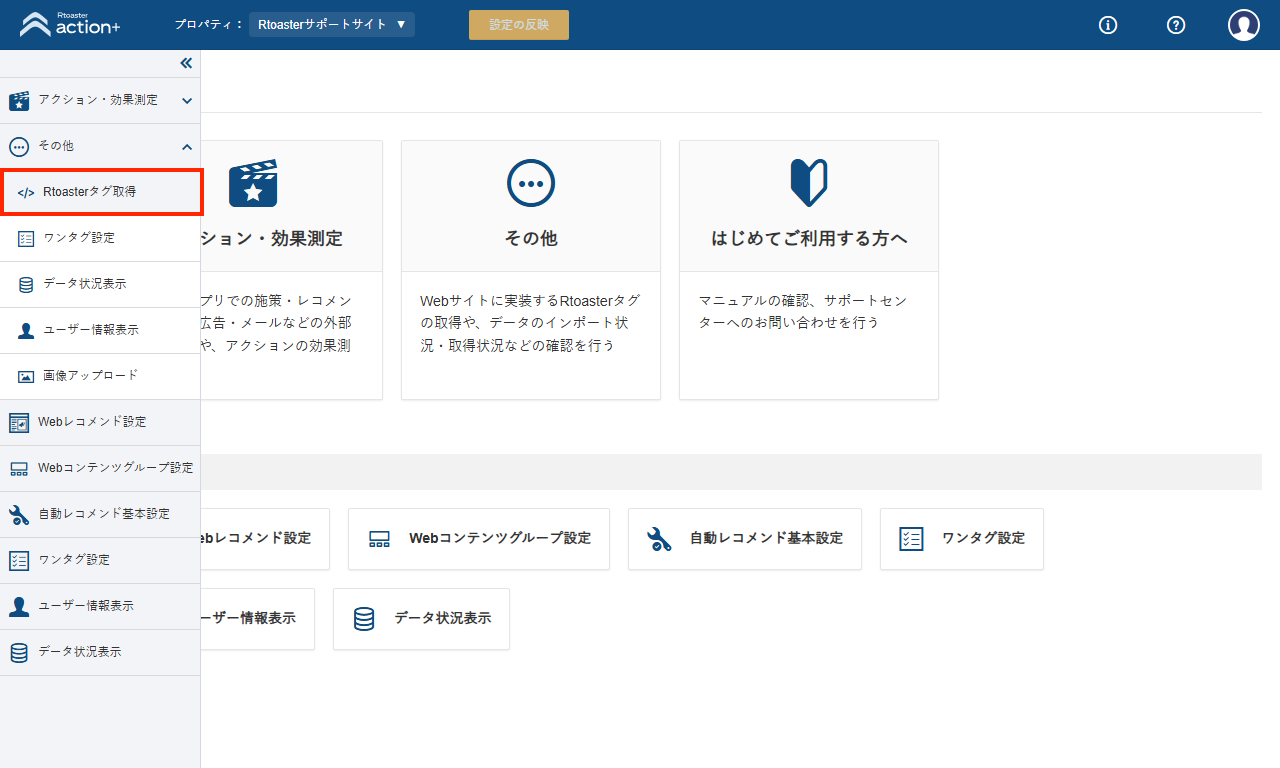The height and width of the screenshot is (768, 1280).
Task: Click database icon of bottom sidebar データ状況表示
Action: (19, 652)
